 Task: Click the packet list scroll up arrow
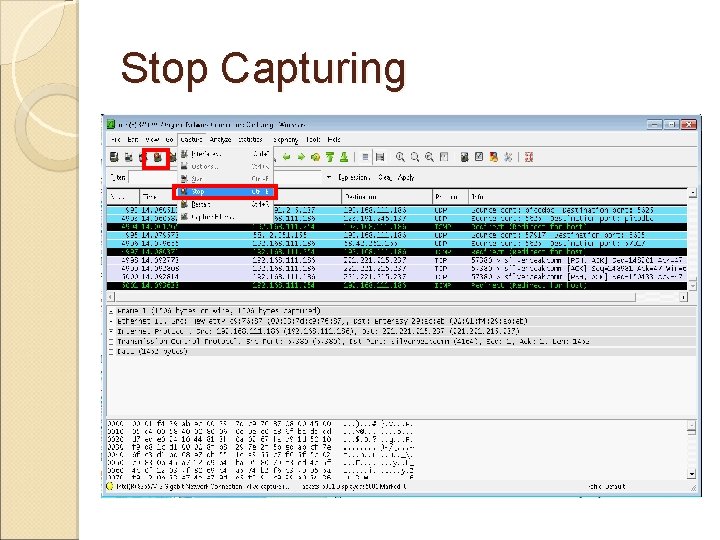[x=692, y=193]
